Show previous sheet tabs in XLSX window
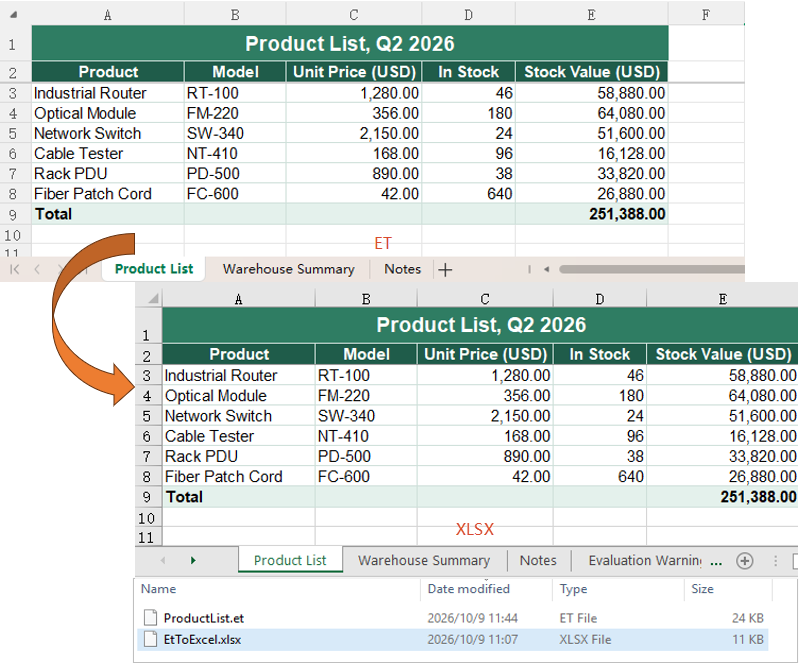Image resolution: width=802 pixels, height=663 pixels. click(x=163, y=561)
